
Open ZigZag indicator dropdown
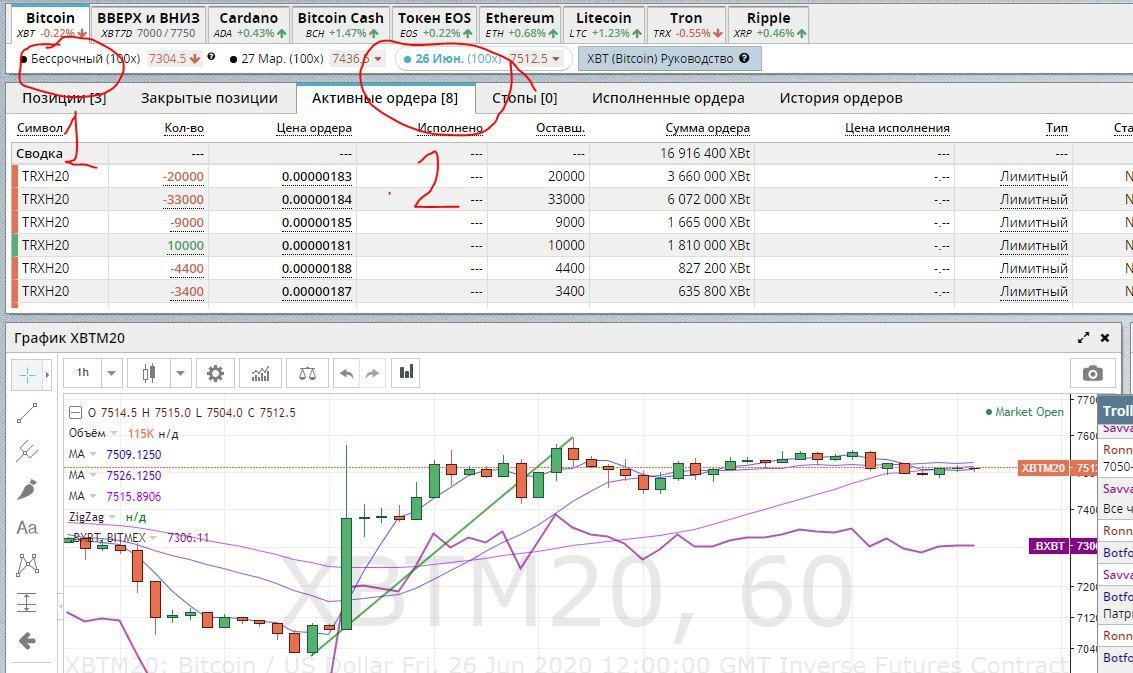point(112,518)
